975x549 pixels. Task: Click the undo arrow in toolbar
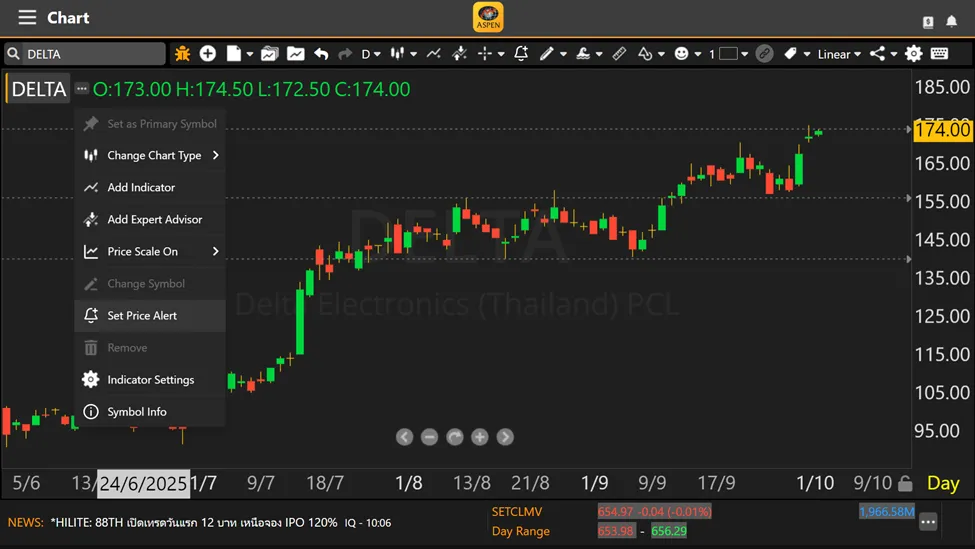tap(321, 54)
